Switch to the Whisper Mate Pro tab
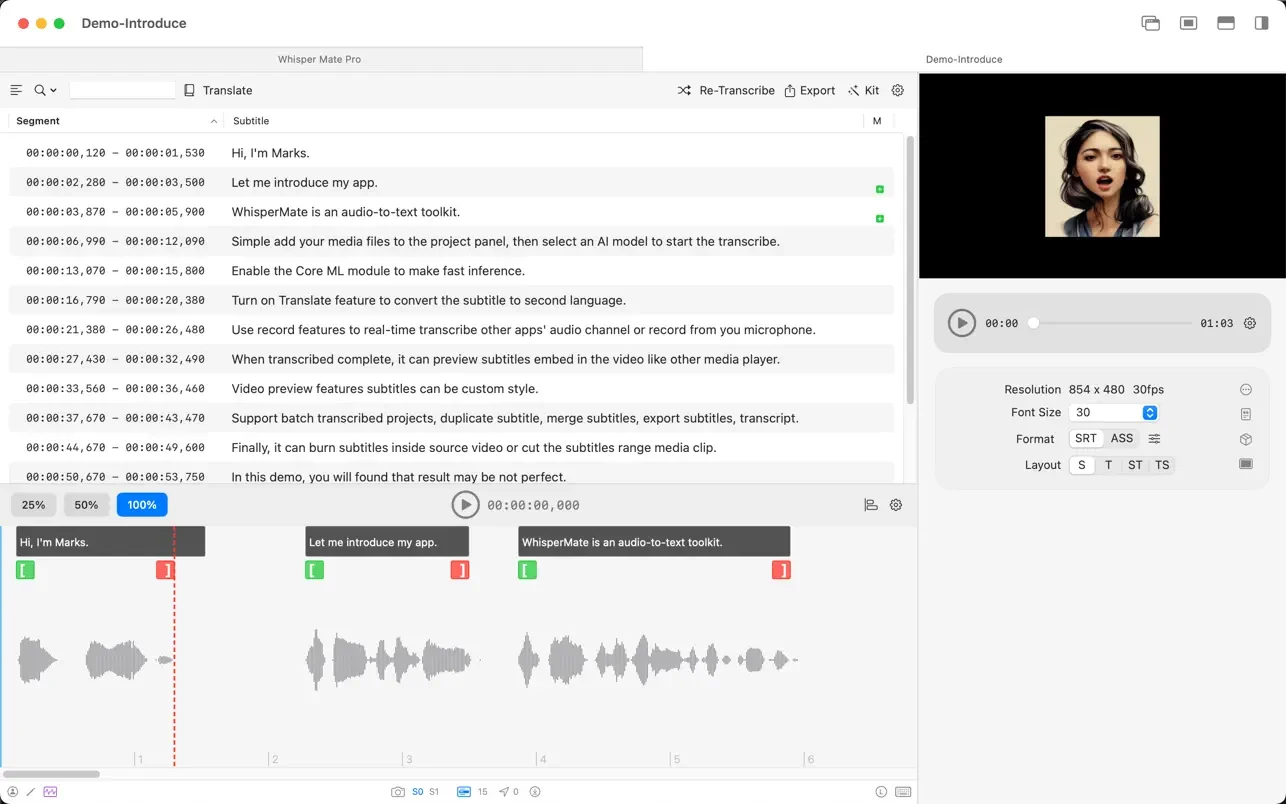The height and width of the screenshot is (804, 1286). (320, 59)
